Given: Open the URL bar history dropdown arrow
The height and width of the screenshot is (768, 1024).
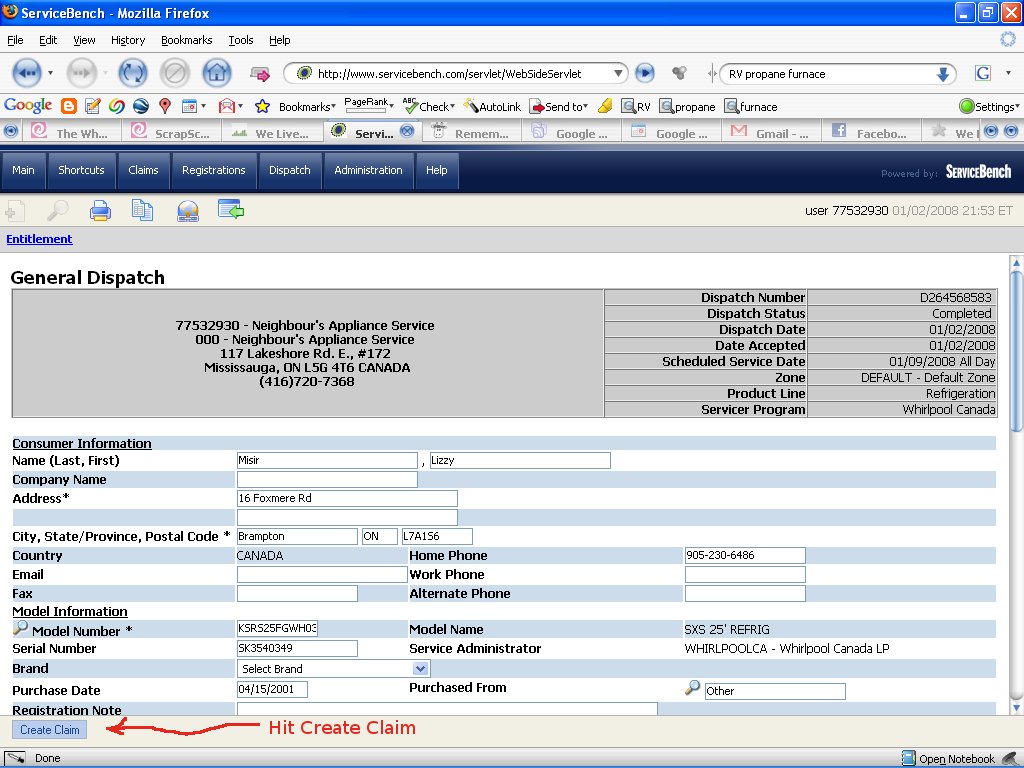Looking at the screenshot, I should (618, 73).
